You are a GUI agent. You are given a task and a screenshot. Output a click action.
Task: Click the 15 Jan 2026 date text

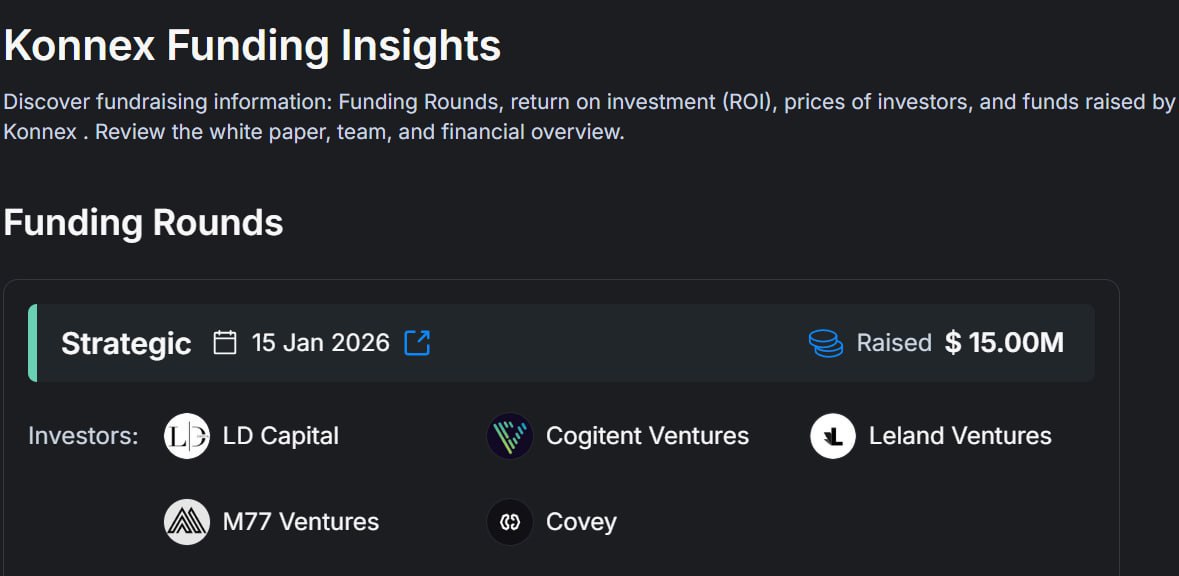[x=321, y=343]
